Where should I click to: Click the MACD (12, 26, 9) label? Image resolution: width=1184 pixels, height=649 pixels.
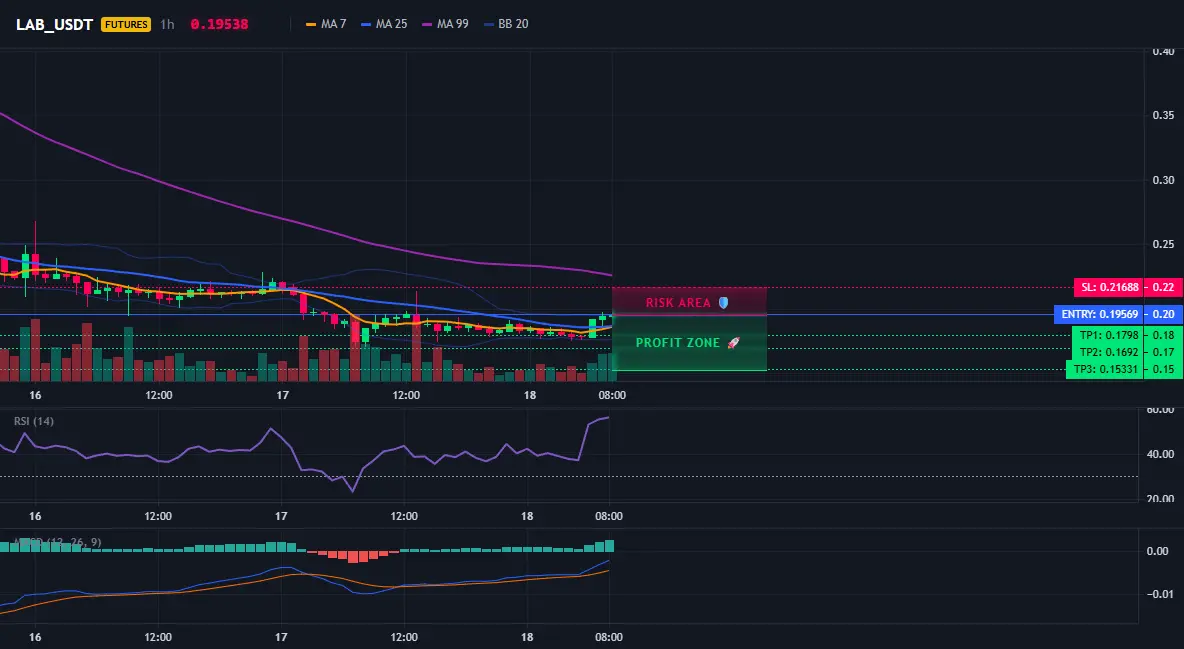click(x=57, y=542)
